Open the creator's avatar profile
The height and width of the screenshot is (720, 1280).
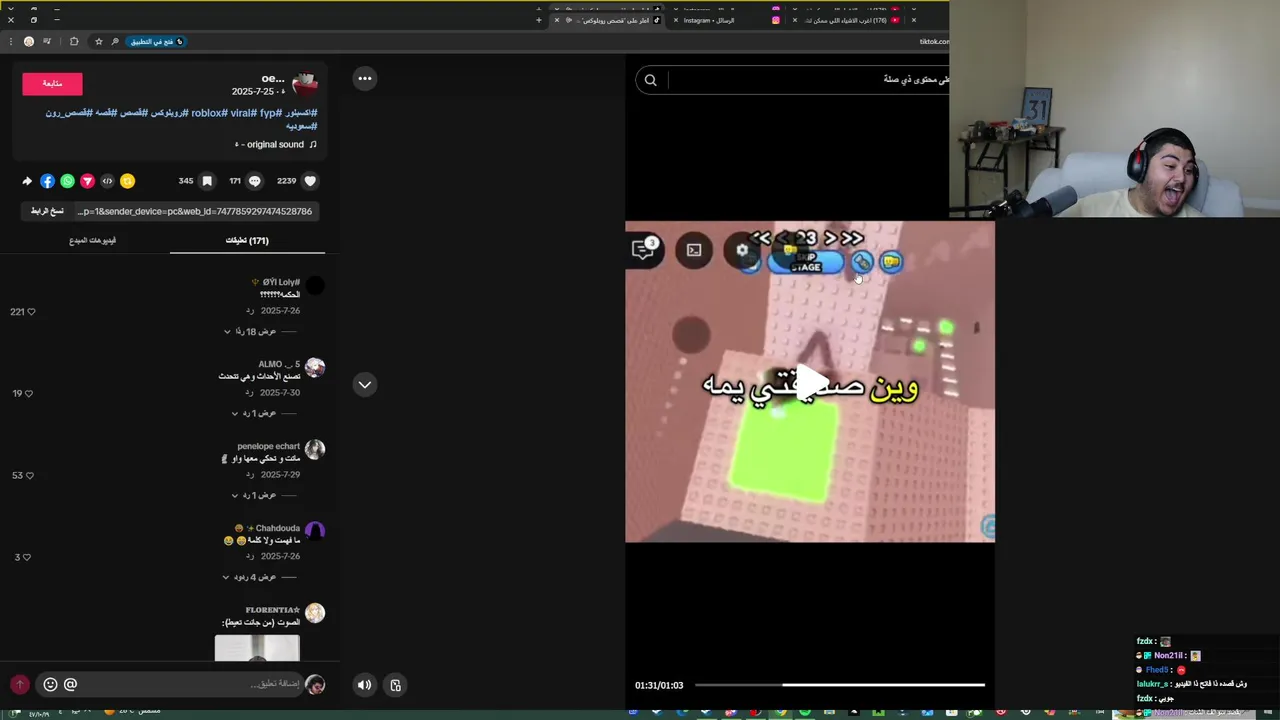coord(304,82)
